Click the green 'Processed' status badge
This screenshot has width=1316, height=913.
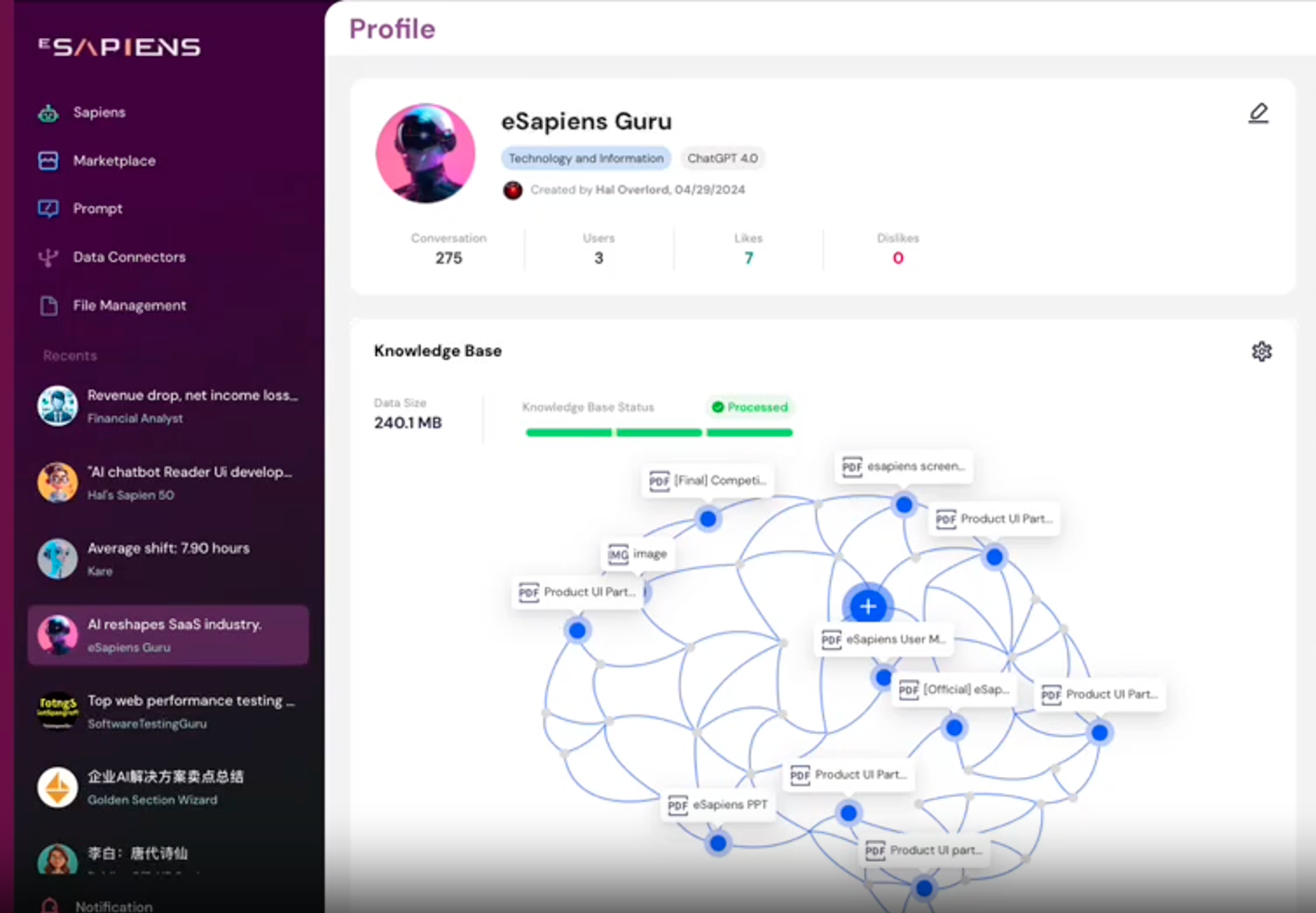click(x=750, y=407)
